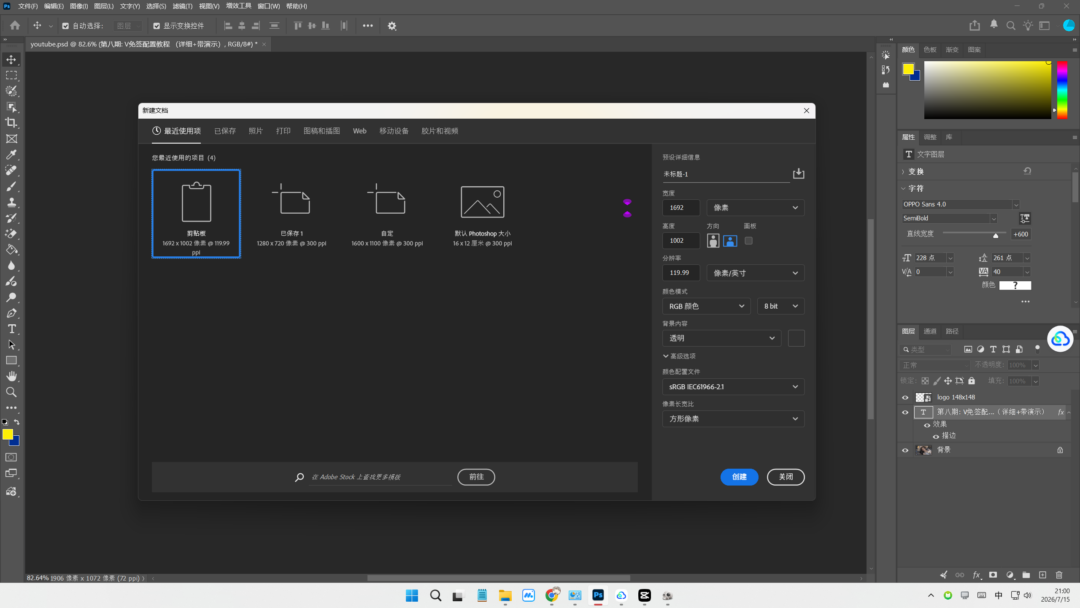This screenshot has width=1080, height=608.
Task: Choose portrait orientation icon in dialog
Action: [713, 240]
